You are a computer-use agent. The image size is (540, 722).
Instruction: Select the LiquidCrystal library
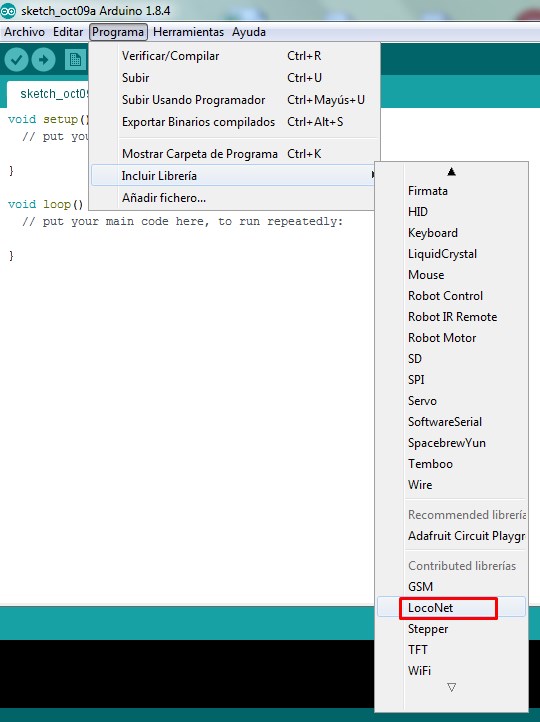451,254
